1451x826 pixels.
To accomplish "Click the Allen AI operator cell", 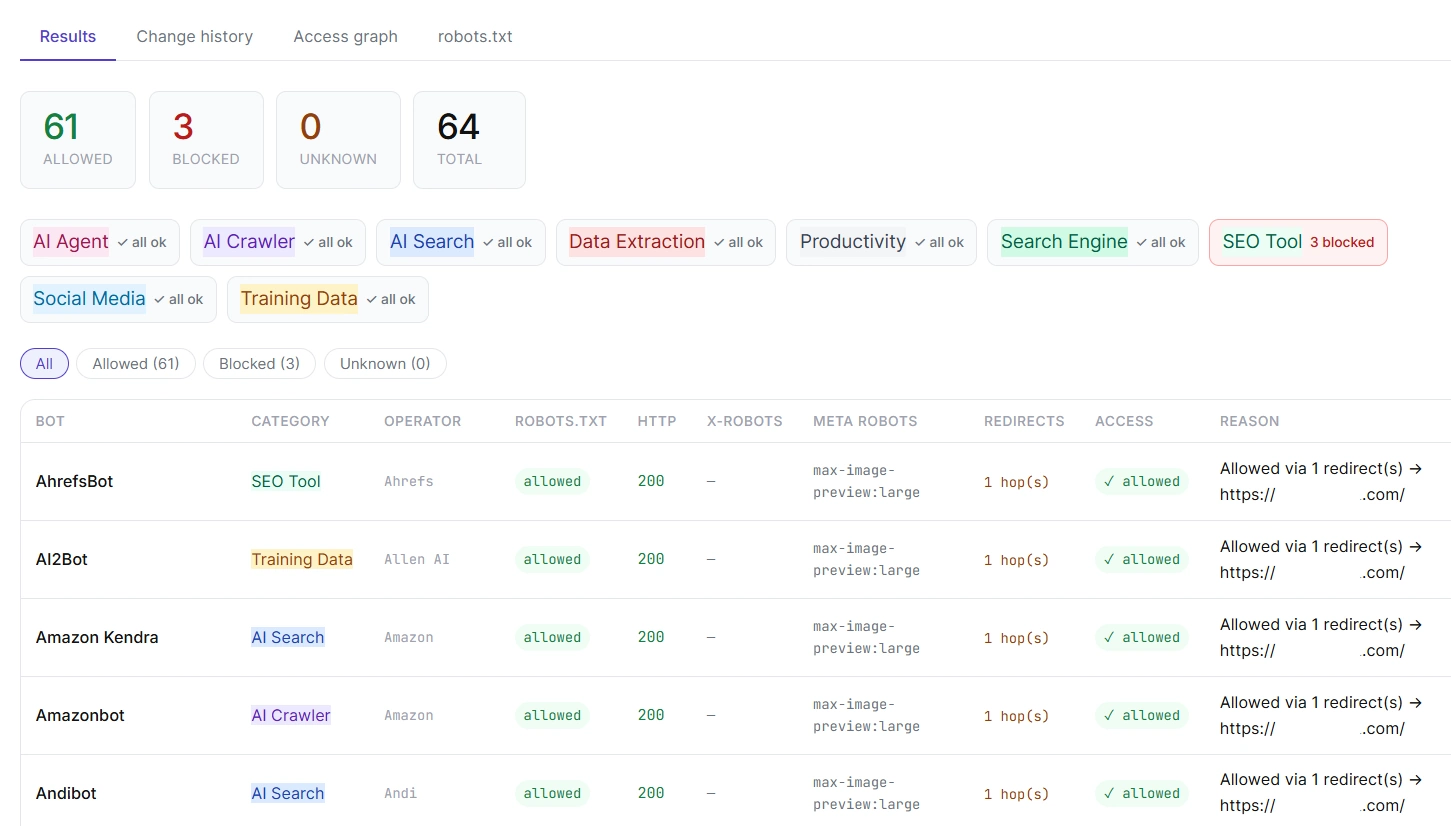I will [417, 559].
